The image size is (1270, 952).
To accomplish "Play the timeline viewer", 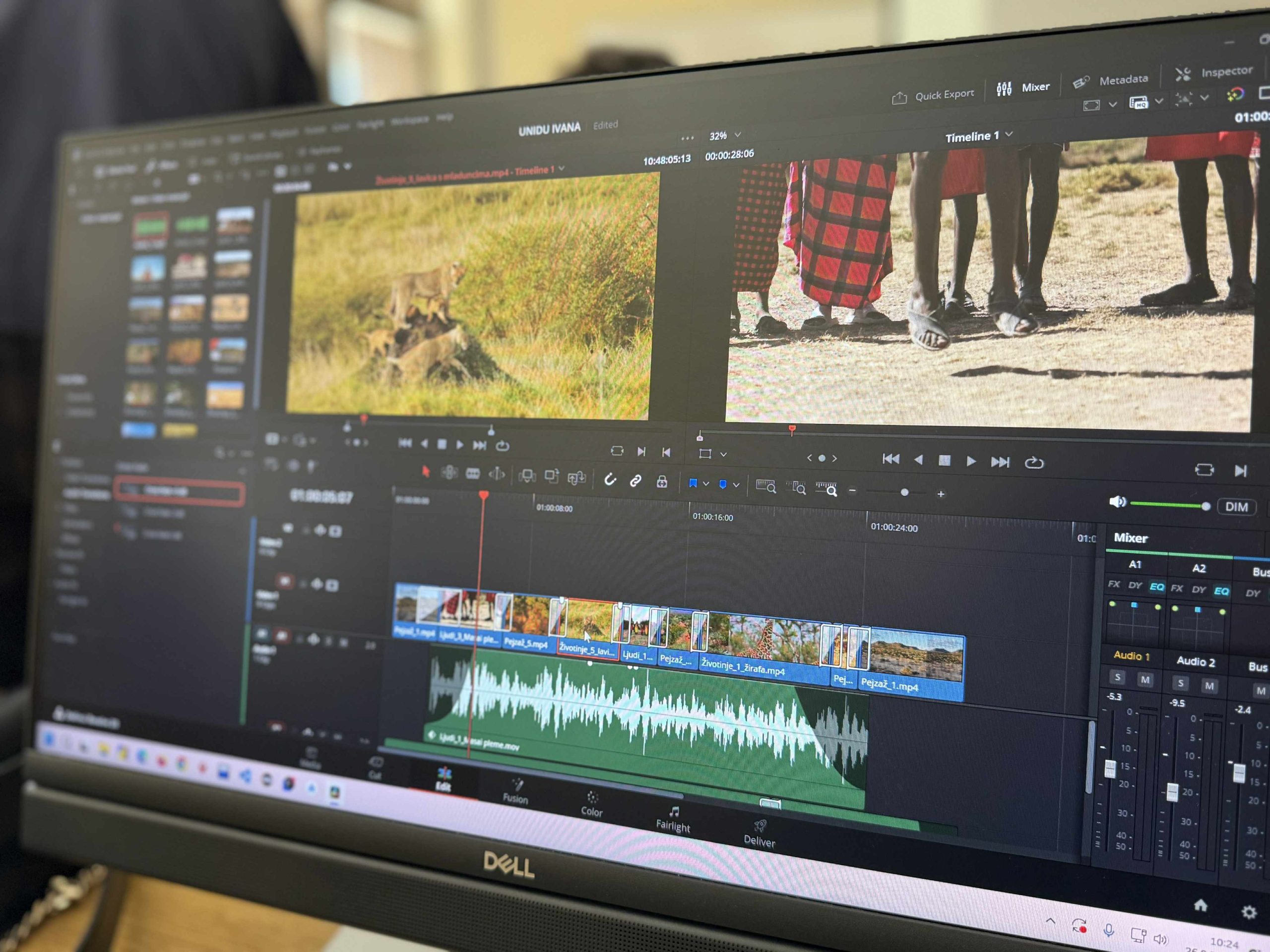I will tap(971, 461).
